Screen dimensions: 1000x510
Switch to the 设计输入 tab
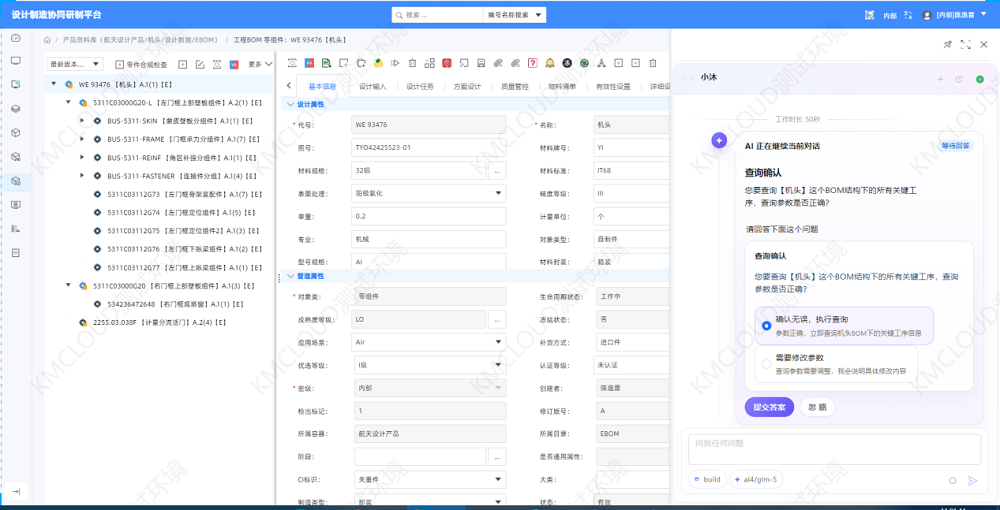click(x=372, y=86)
